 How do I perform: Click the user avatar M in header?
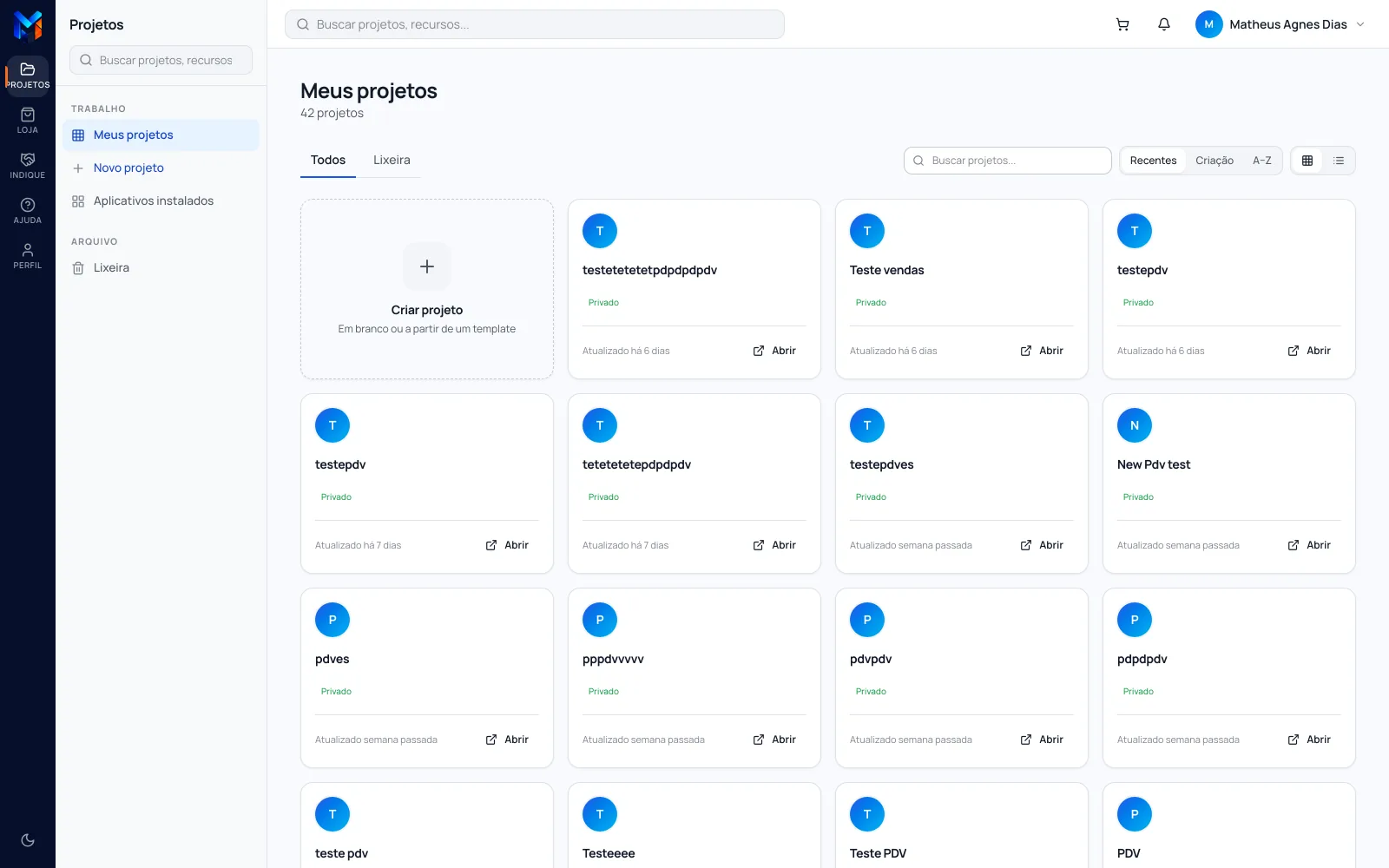(1208, 24)
